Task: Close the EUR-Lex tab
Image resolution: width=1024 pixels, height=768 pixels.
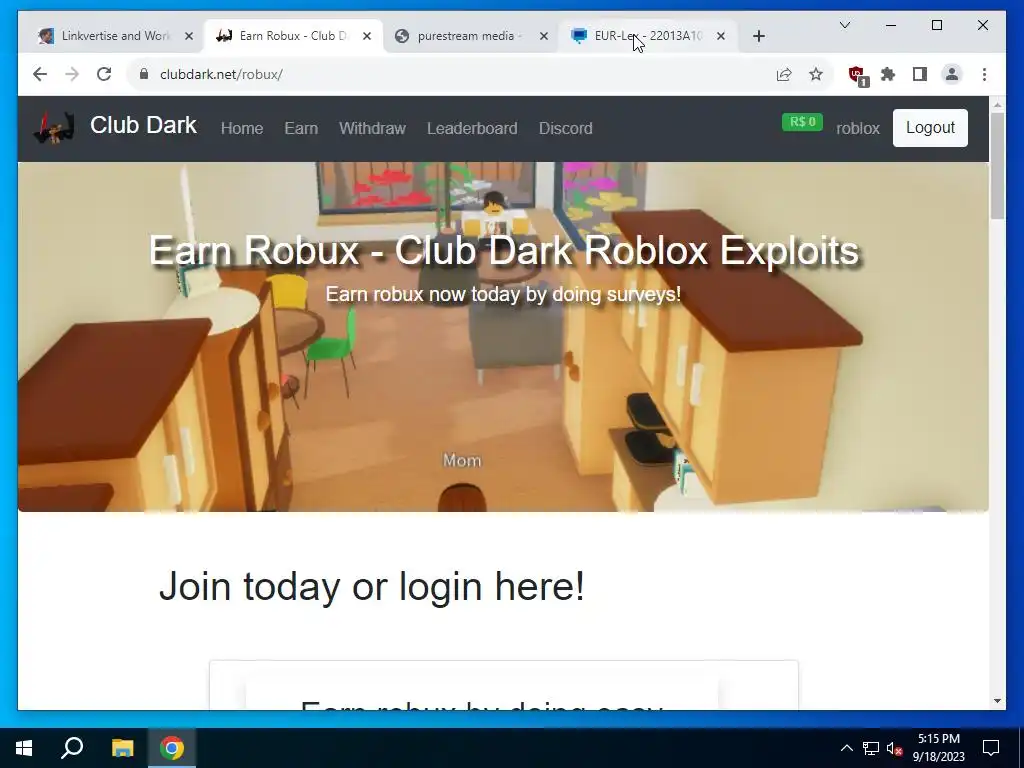Action: (720, 37)
